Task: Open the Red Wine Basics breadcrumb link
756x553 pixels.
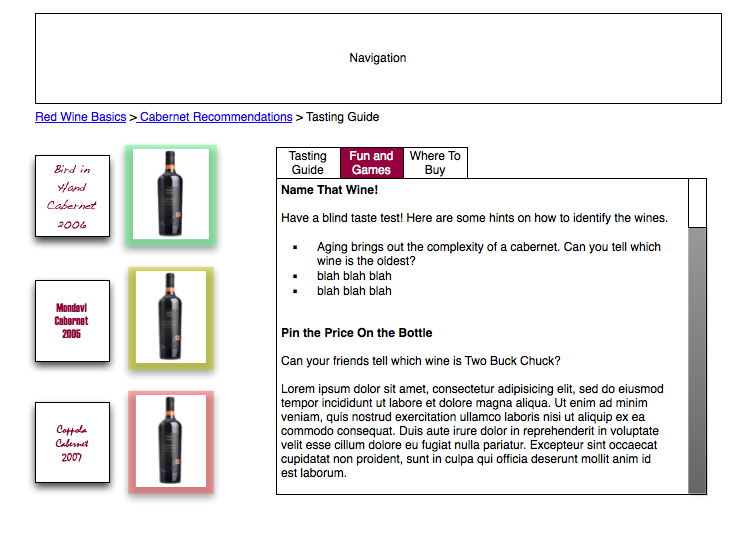Action: tap(81, 117)
